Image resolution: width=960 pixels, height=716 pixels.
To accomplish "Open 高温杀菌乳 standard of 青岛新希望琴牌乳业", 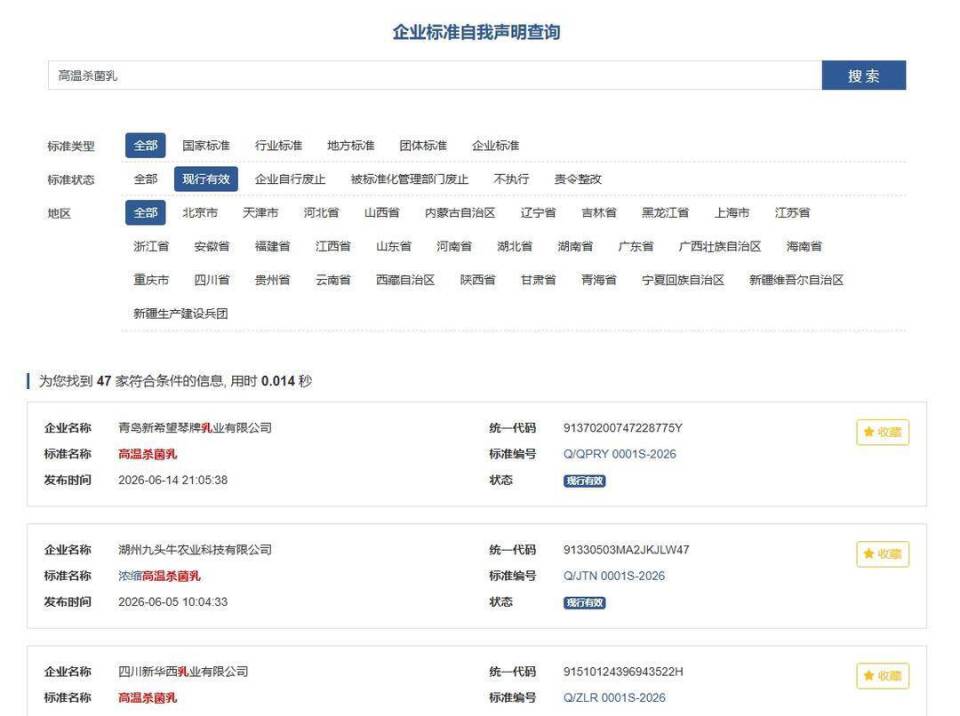I will [148, 454].
